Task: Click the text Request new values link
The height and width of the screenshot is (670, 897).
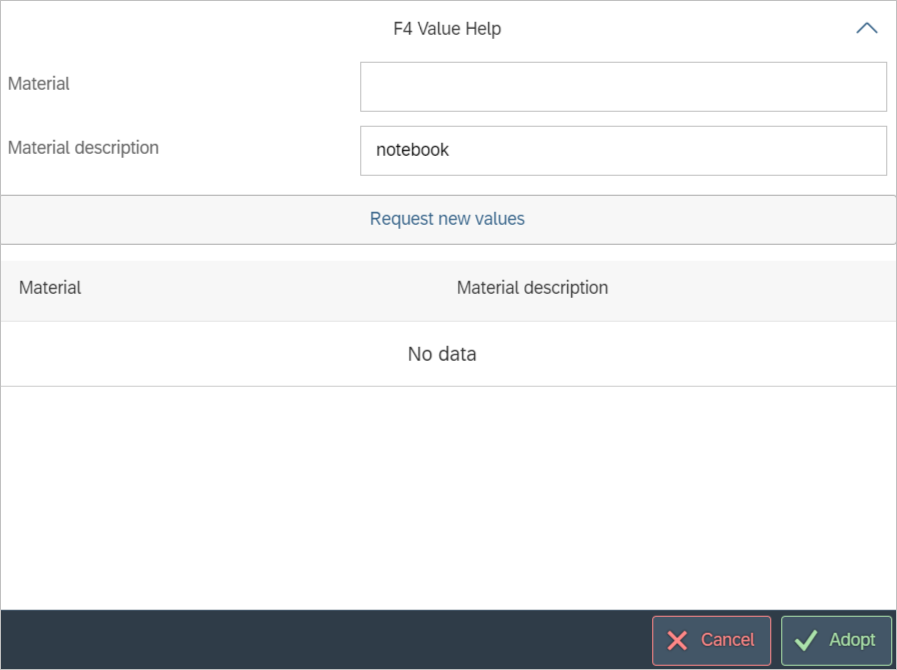Action: 447,219
